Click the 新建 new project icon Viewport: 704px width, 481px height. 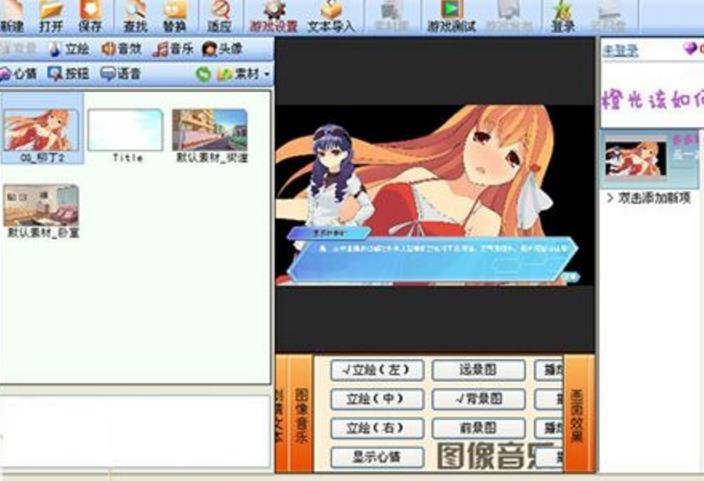(x=12, y=16)
